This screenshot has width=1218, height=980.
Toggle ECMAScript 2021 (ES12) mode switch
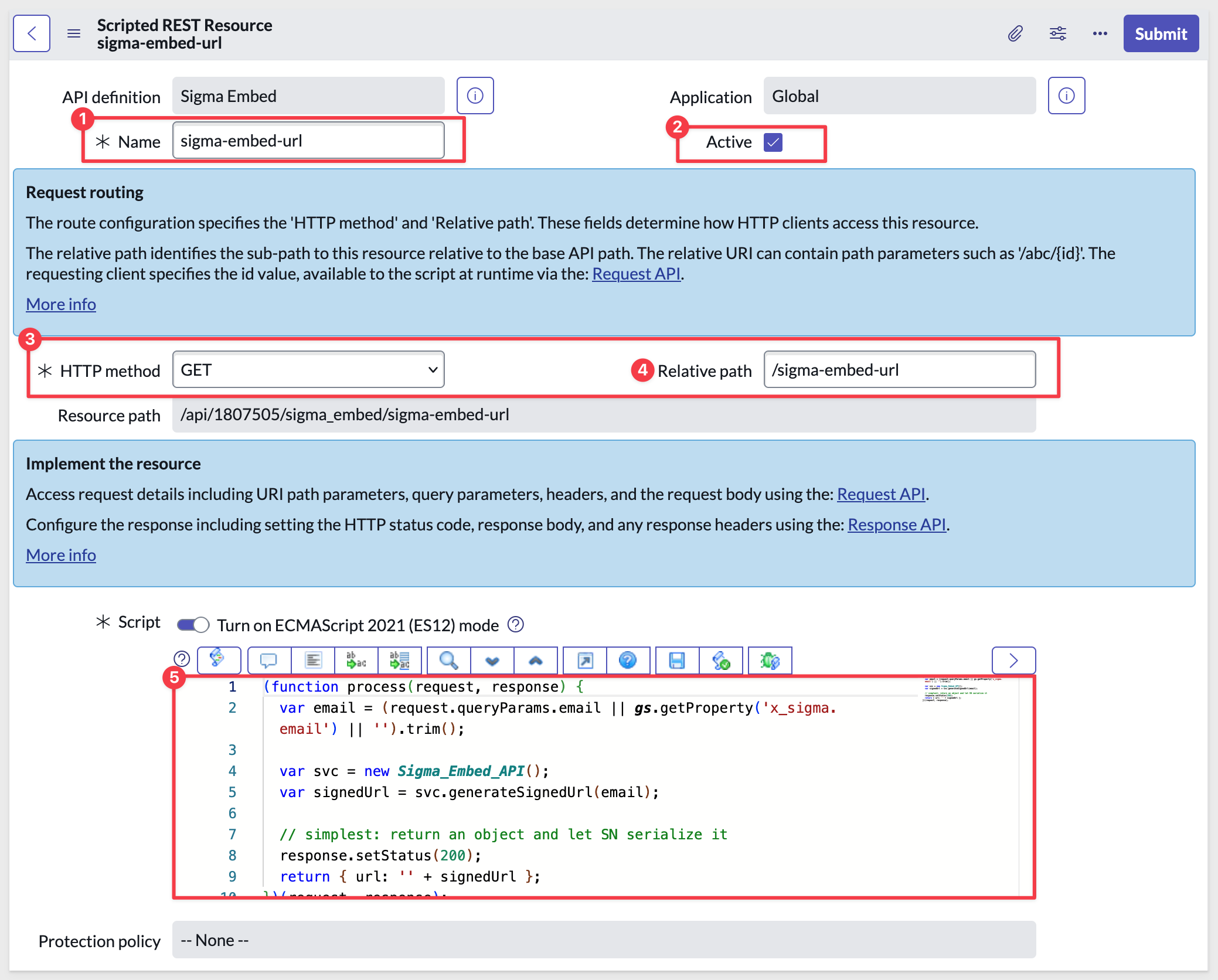point(193,625)
